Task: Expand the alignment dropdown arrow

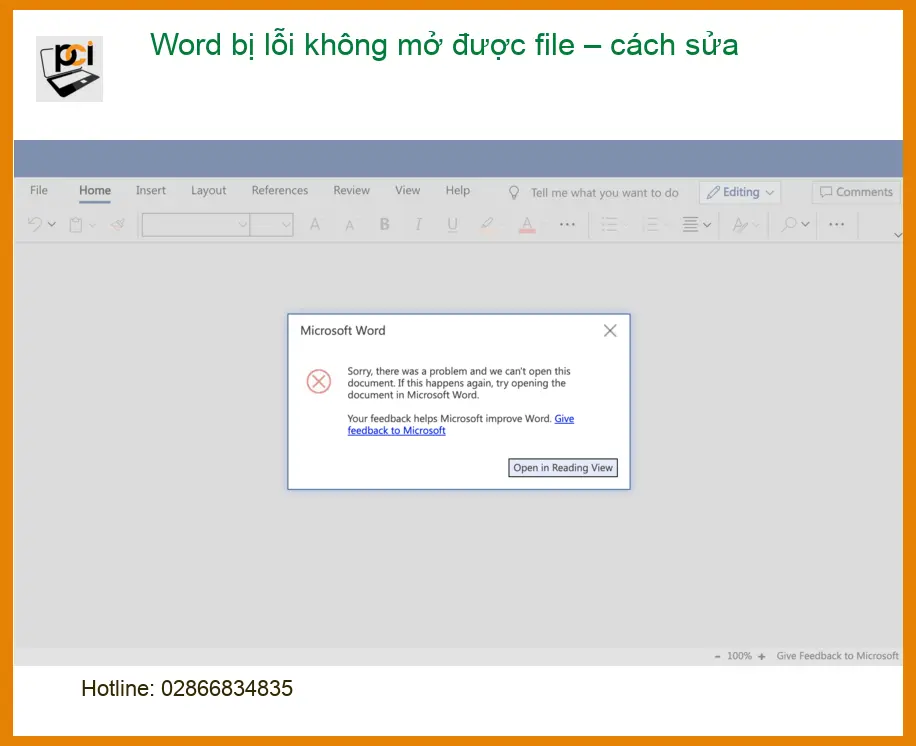Action: coord(707,225)
